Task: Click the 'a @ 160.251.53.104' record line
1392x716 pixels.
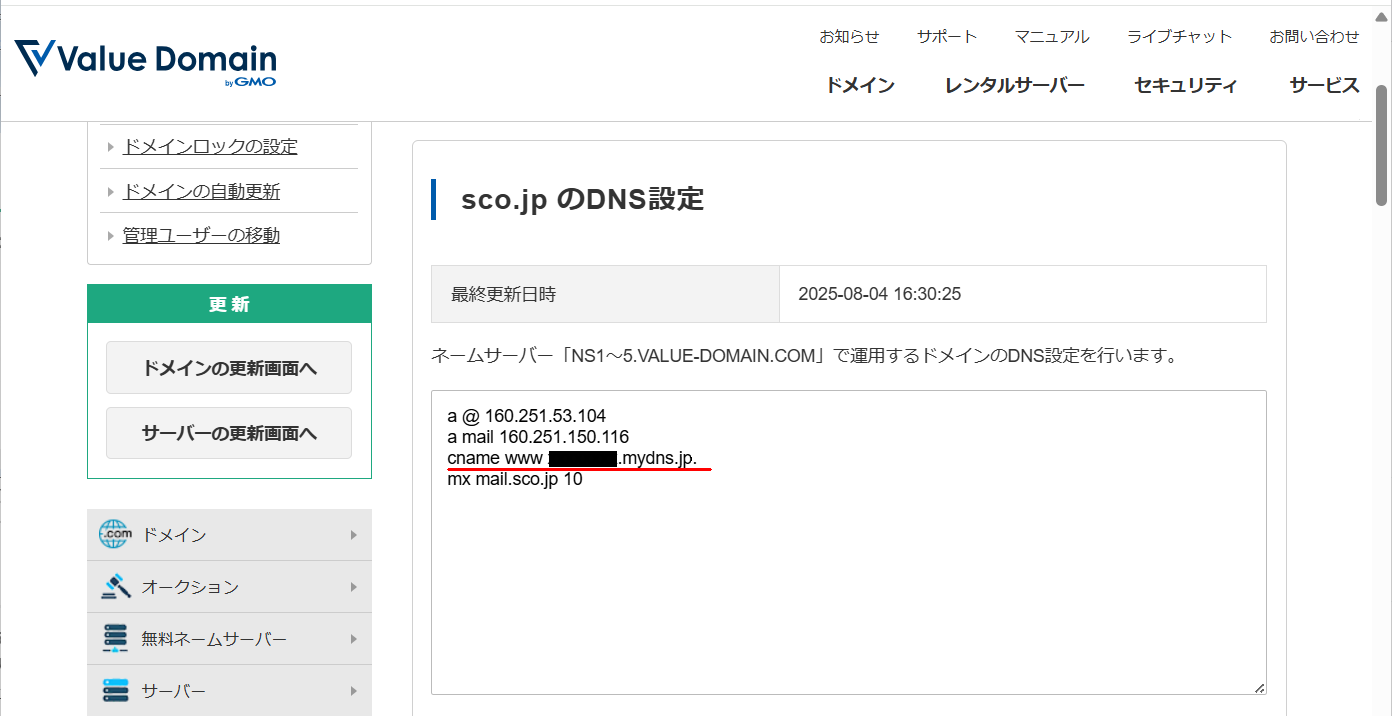Action: pyautogui.click(x=527, y=415)
